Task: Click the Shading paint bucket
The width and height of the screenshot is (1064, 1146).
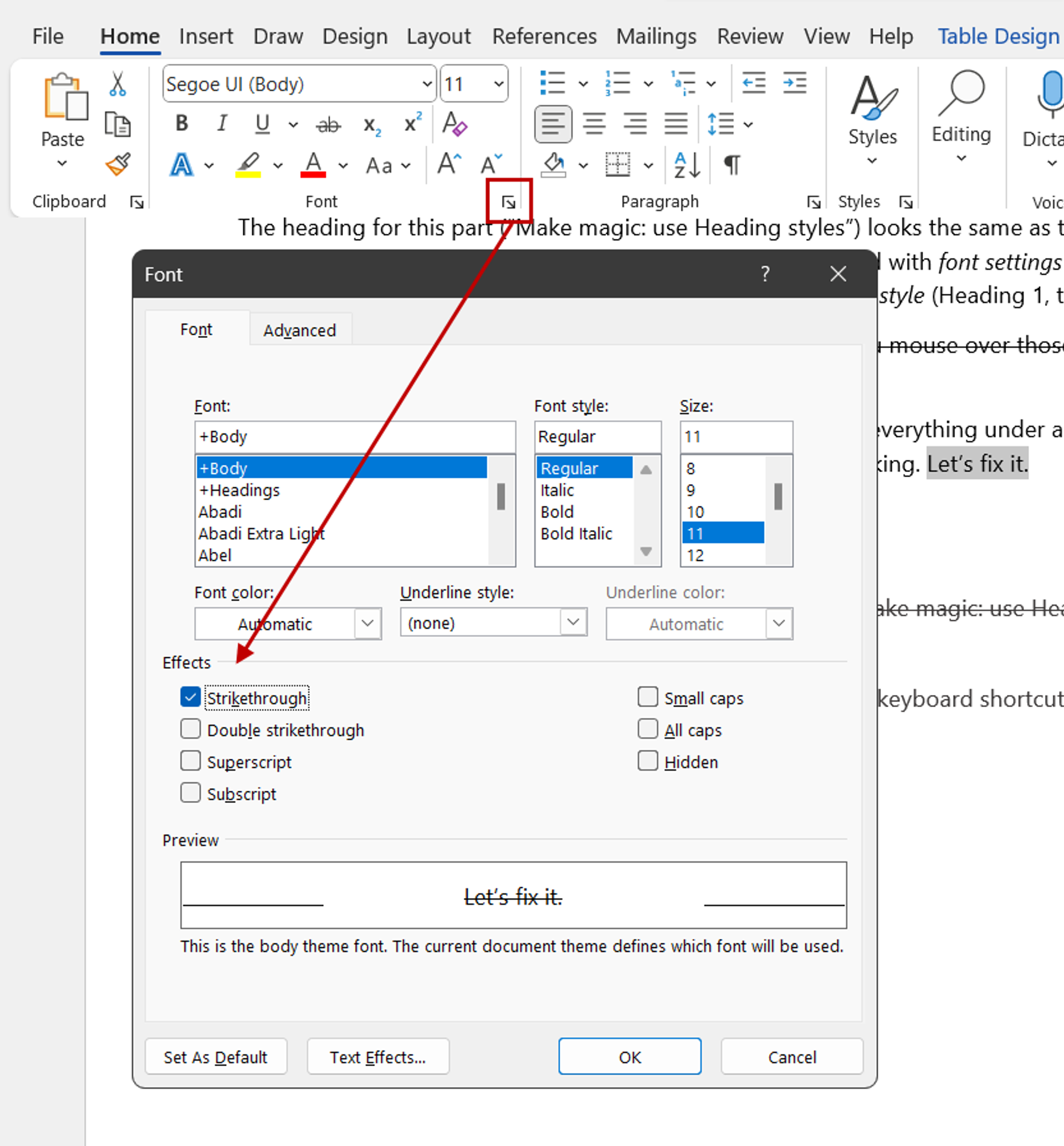Action: coord(553,165)
